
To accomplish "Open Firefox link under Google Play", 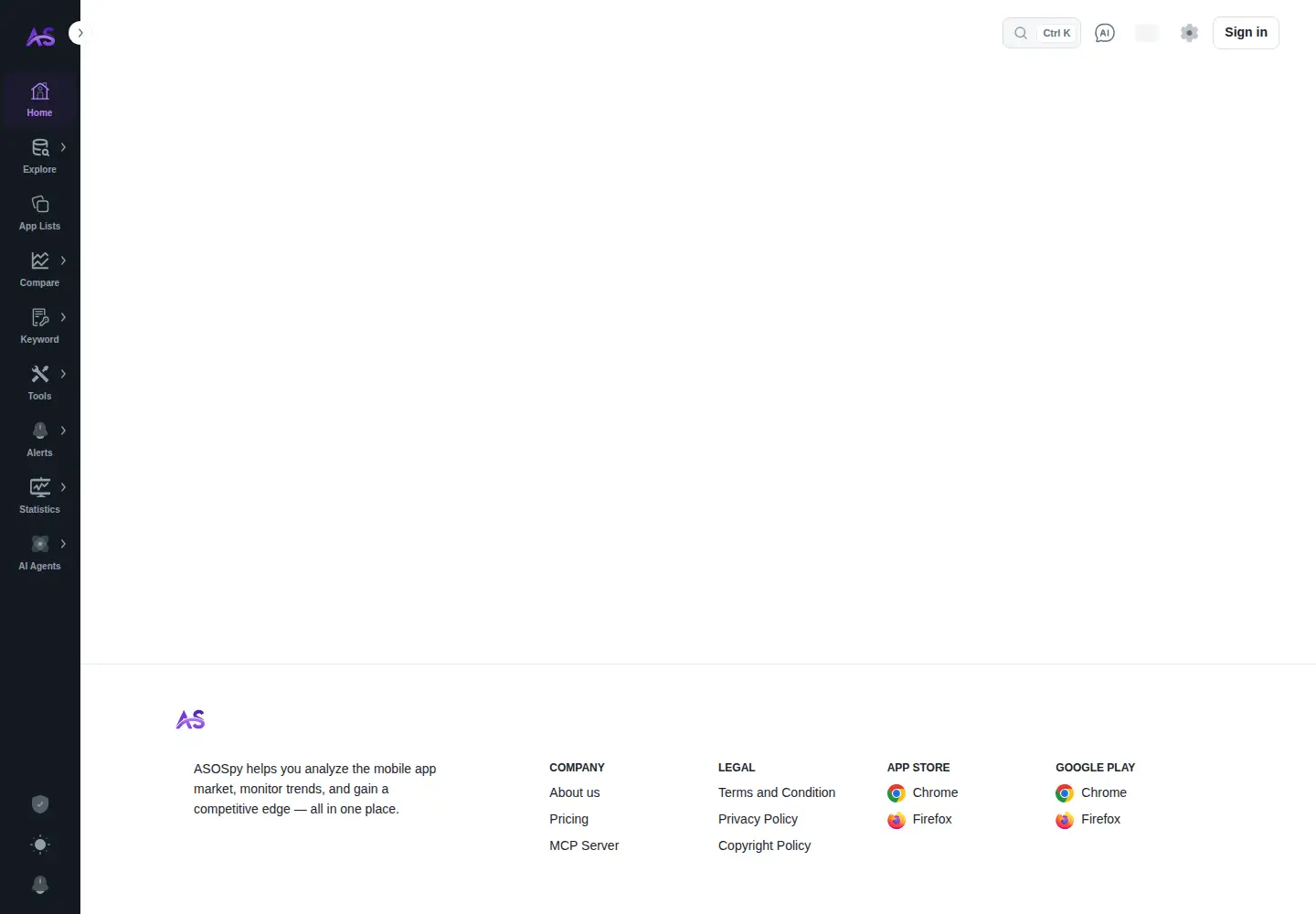I will 1088,819.
